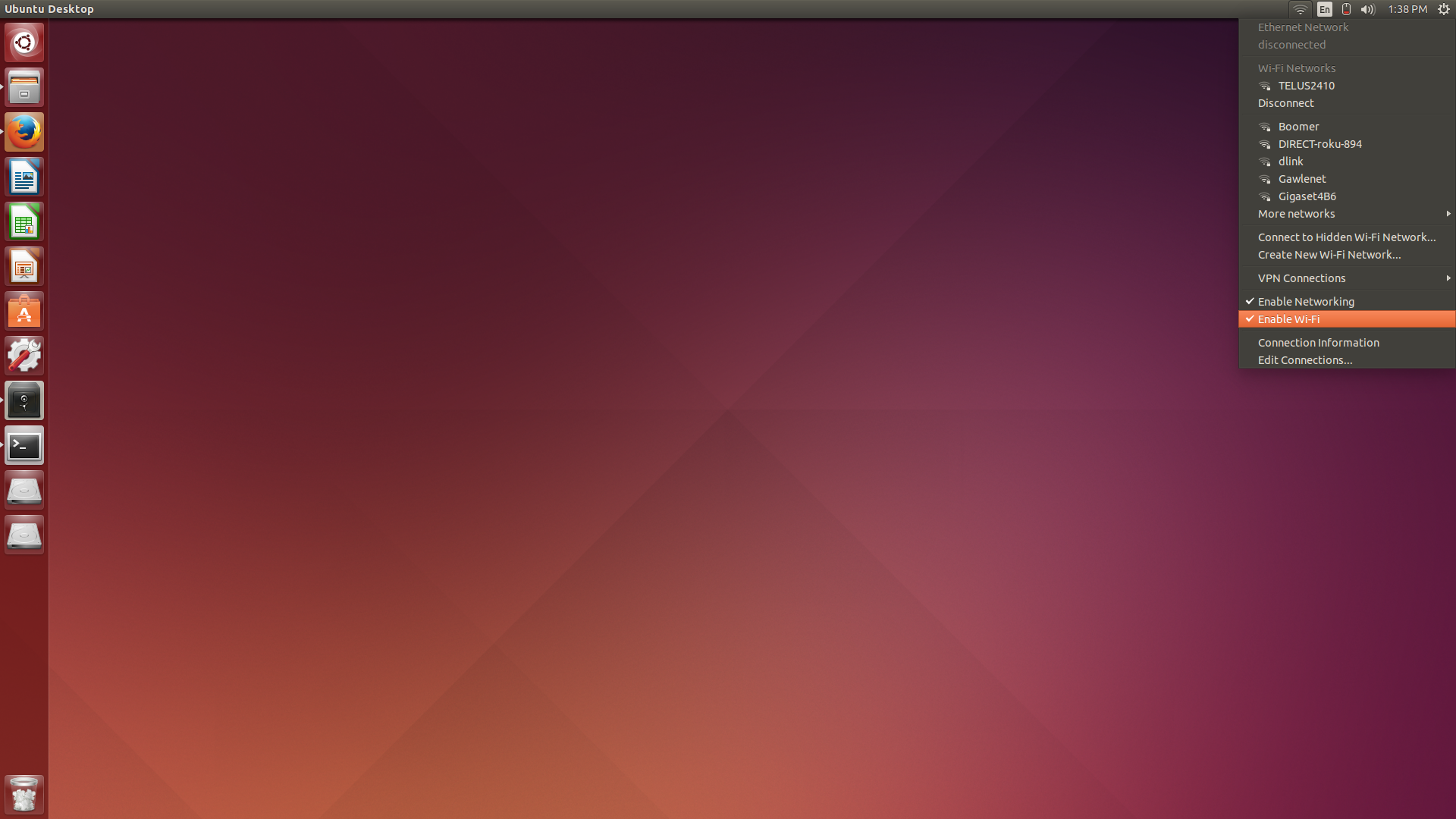
Task: Select Connection Information menu item
Action: pyautogui.click(x=1318, y=342)
